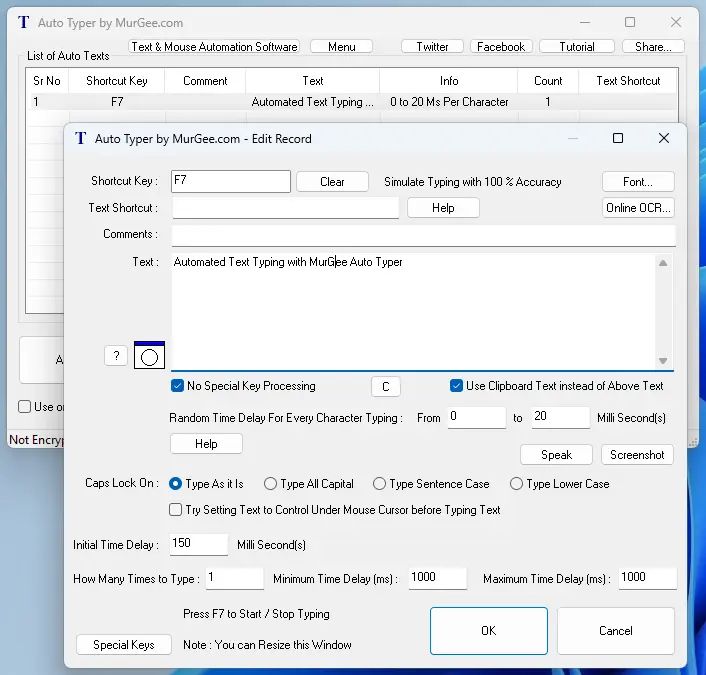
Task: Click the Cancel button in Edit Record
Action: pyautogui.click(x=615, y=630)
